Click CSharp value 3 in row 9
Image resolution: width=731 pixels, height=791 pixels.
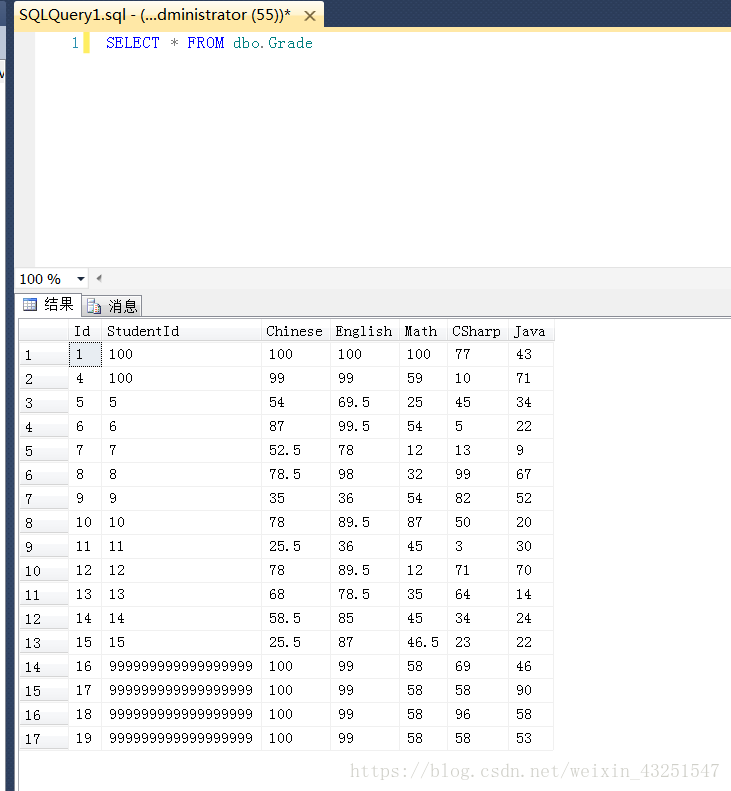tap(478, 546)
